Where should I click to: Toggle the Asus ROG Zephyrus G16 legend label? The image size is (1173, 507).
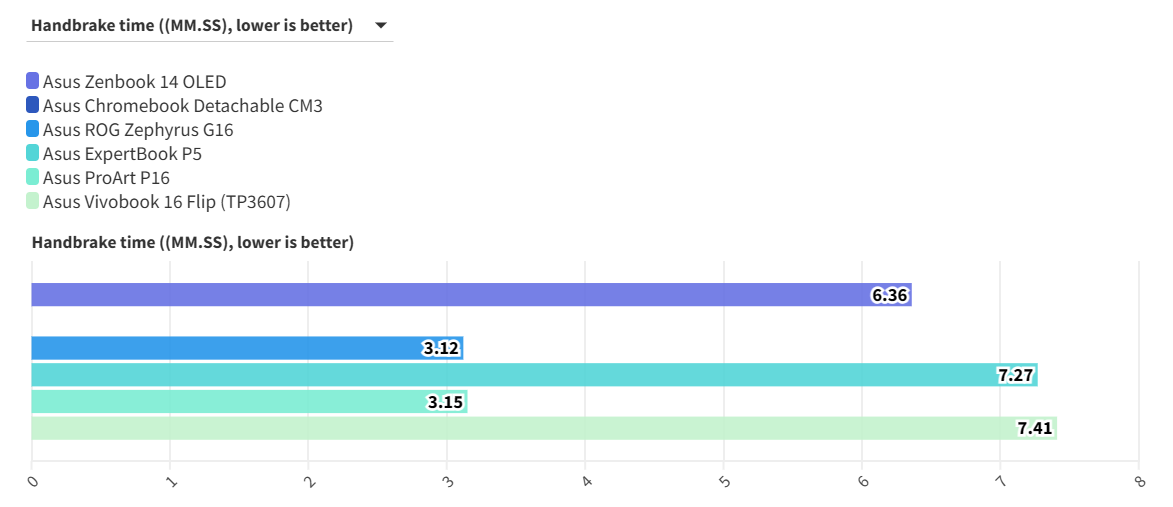click(x=138, y=130)
